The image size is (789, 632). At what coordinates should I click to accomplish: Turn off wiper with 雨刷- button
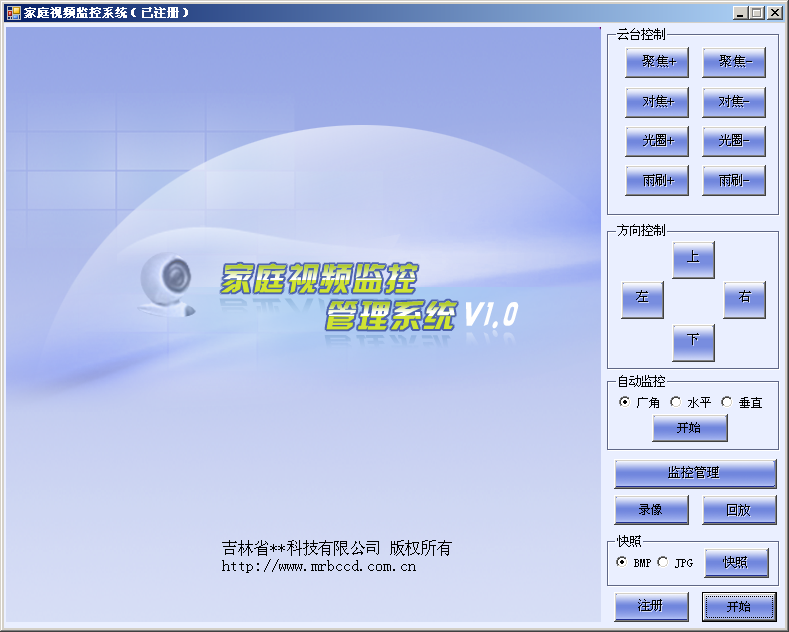coord(734,181)
